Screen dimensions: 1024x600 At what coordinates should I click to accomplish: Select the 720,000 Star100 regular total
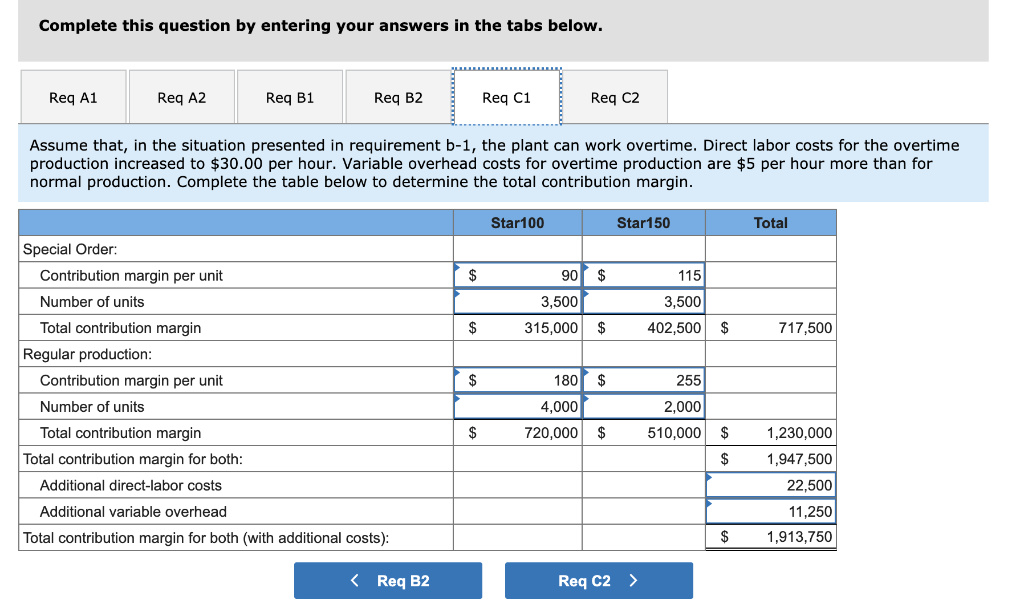point(518,432)
